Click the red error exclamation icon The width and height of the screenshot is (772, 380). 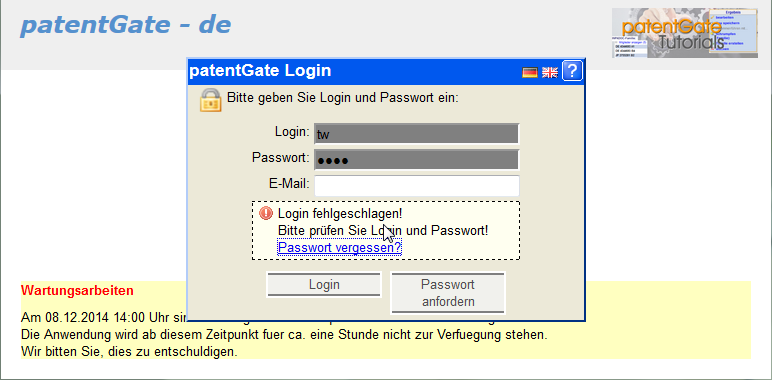[266, 213]
